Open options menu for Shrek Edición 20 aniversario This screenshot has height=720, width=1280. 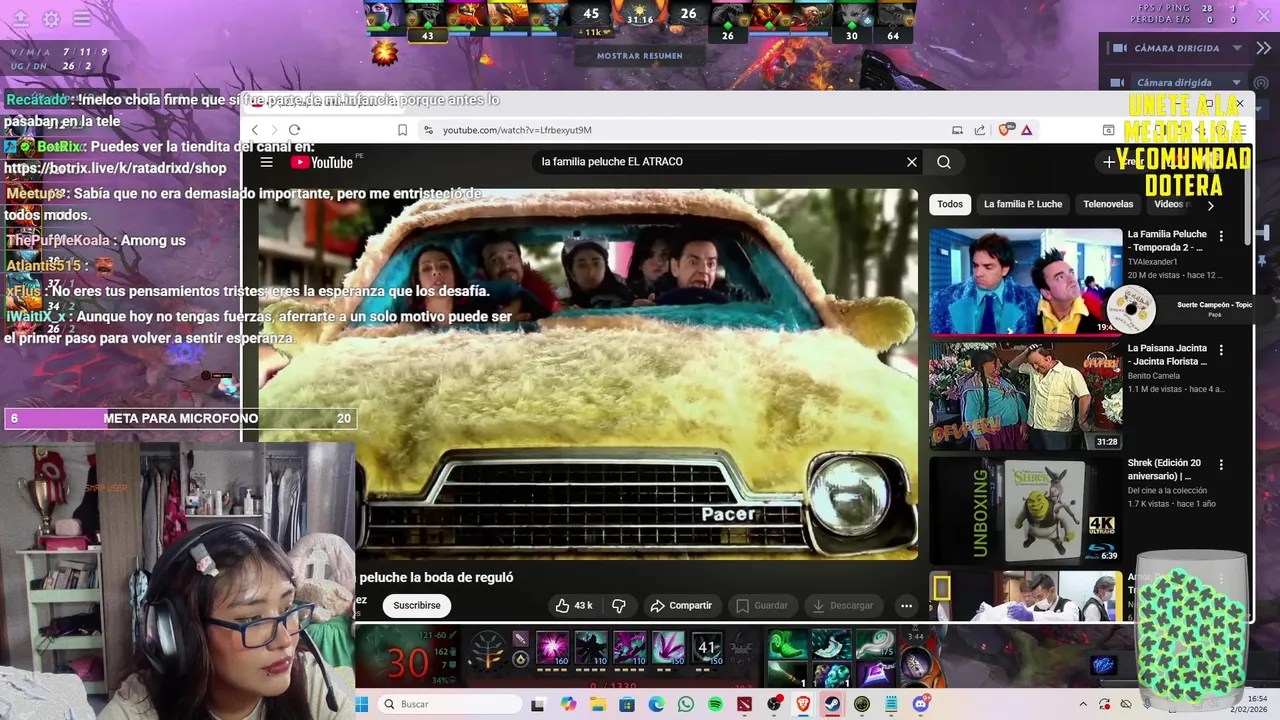click(x=1221, y=465)
